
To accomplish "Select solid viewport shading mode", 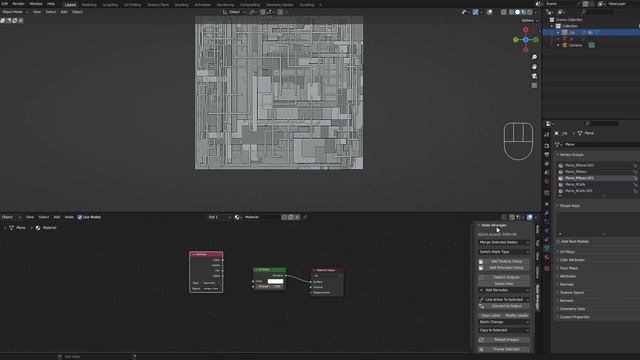I will 518,12.
